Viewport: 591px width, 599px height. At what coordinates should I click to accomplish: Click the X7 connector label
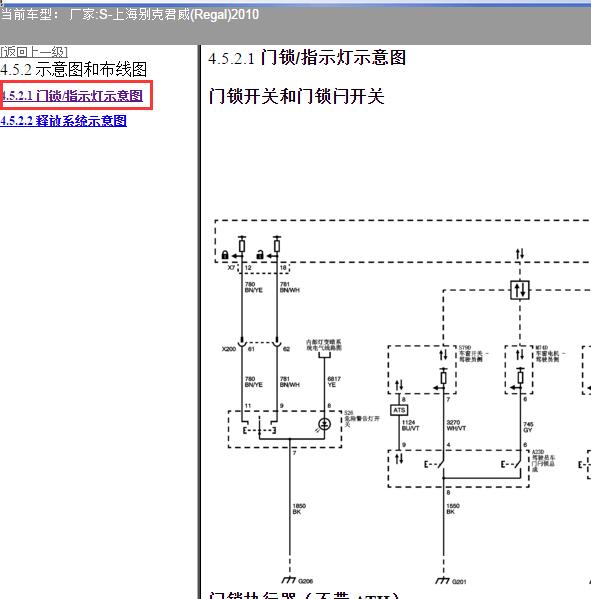point(231,267)
